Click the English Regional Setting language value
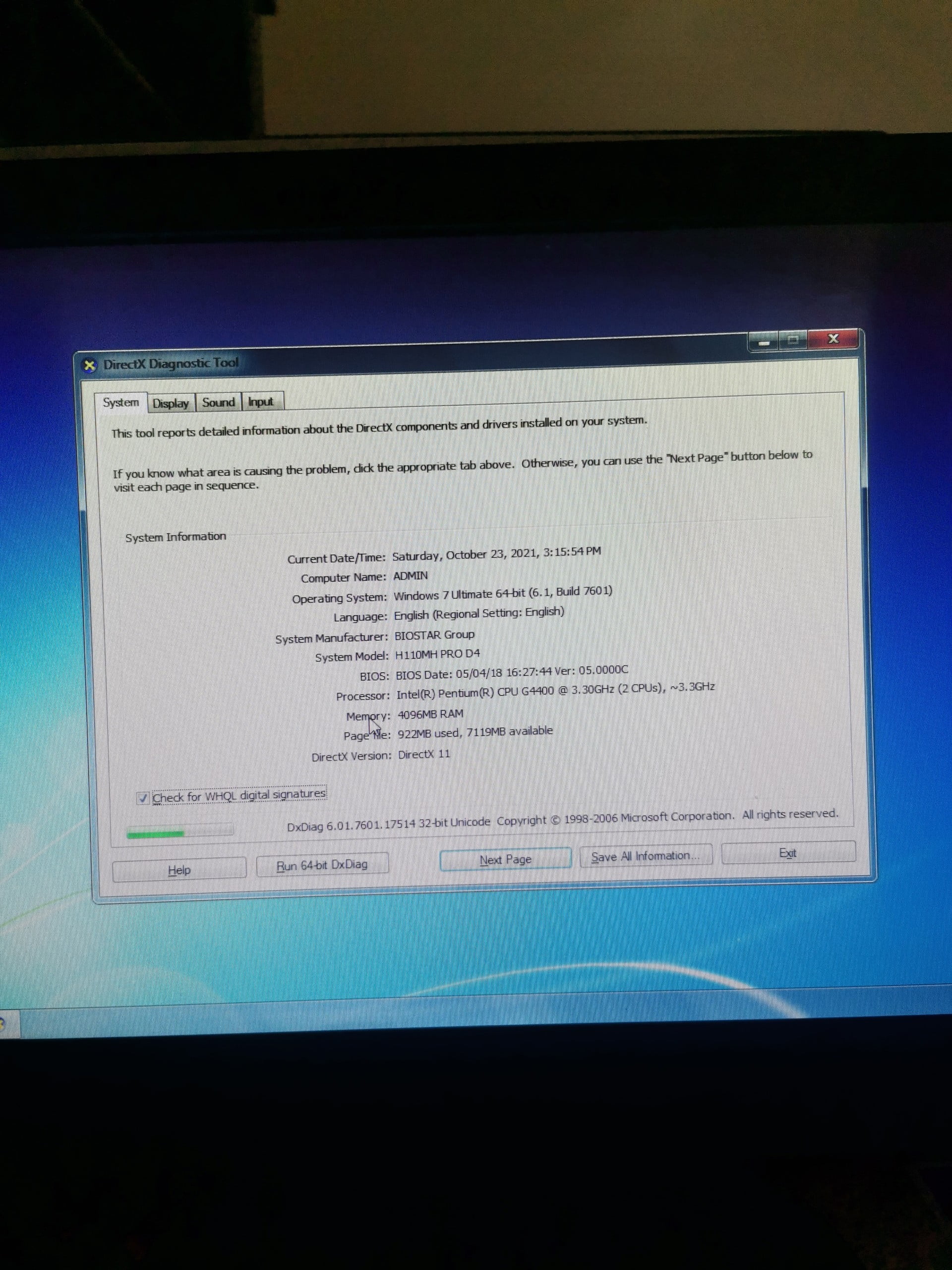The height and width of the screenshot is (1270, 952). pos(479,614)
